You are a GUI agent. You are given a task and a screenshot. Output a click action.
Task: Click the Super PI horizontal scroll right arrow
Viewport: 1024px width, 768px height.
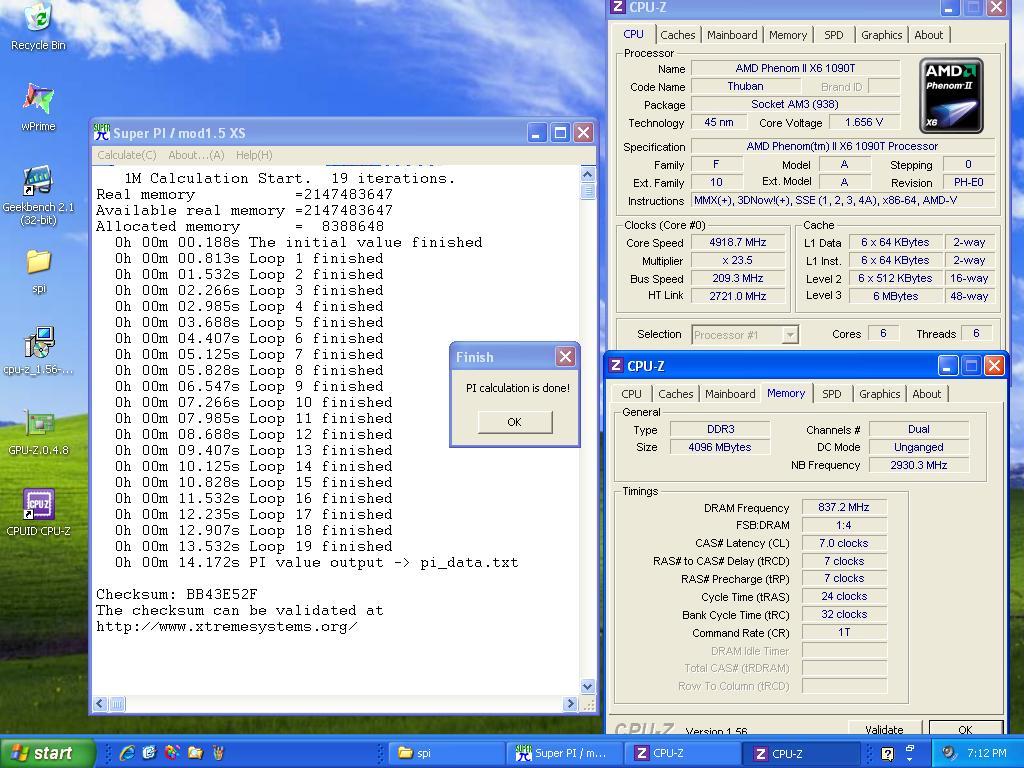point(570,704)
